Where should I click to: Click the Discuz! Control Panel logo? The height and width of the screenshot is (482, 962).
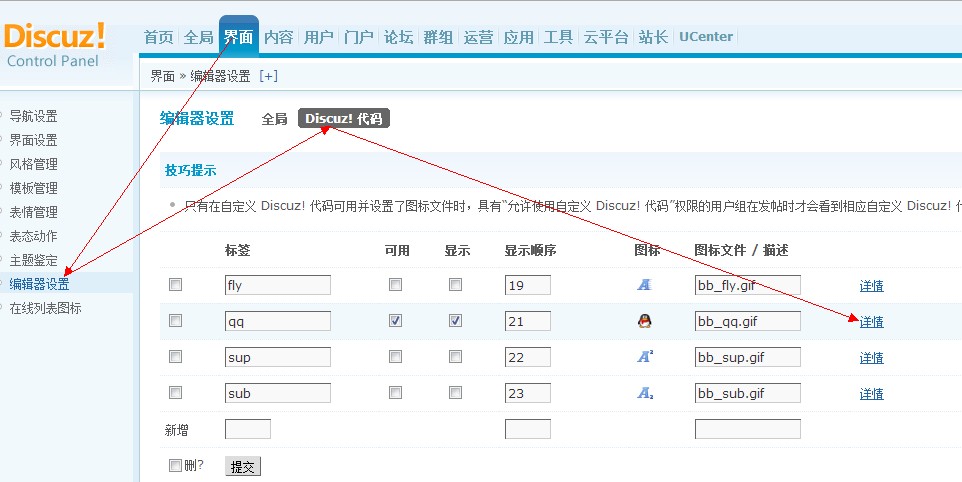pos(54,45)
